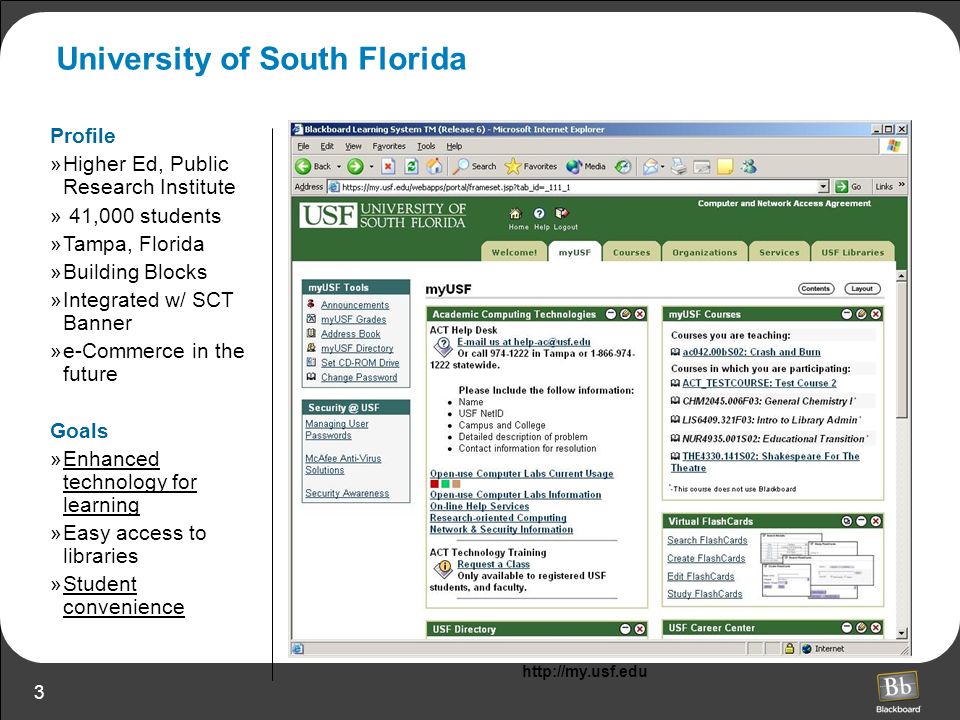Viewport: 960px width, 720px height.
Task: Switch to the Courses tab
Action: click(631, 252)
